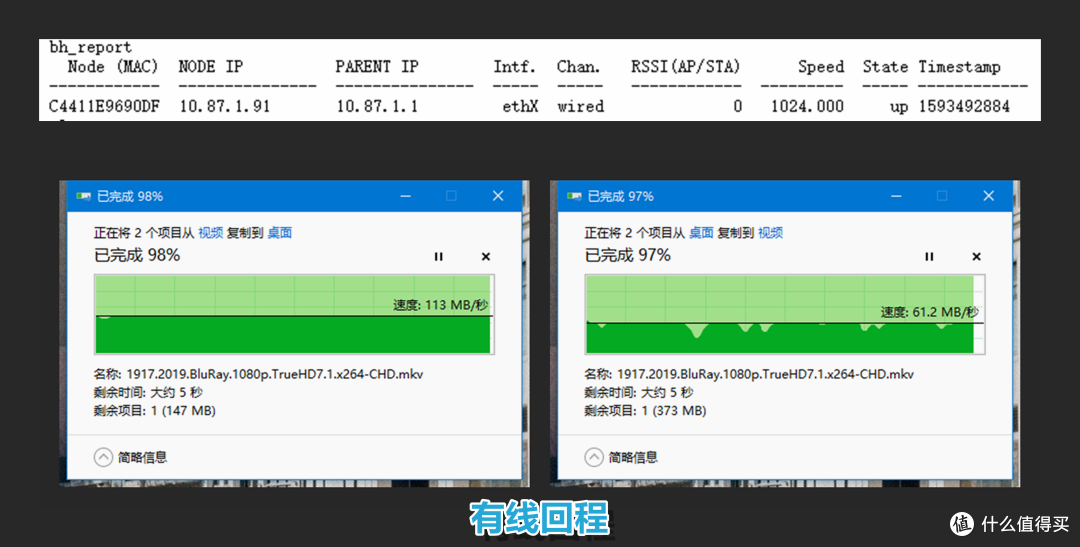This screenshot has height=547, width=1080.
Task: Collapse details in the 98% copy dialog
Action: [x=103, y=457]
